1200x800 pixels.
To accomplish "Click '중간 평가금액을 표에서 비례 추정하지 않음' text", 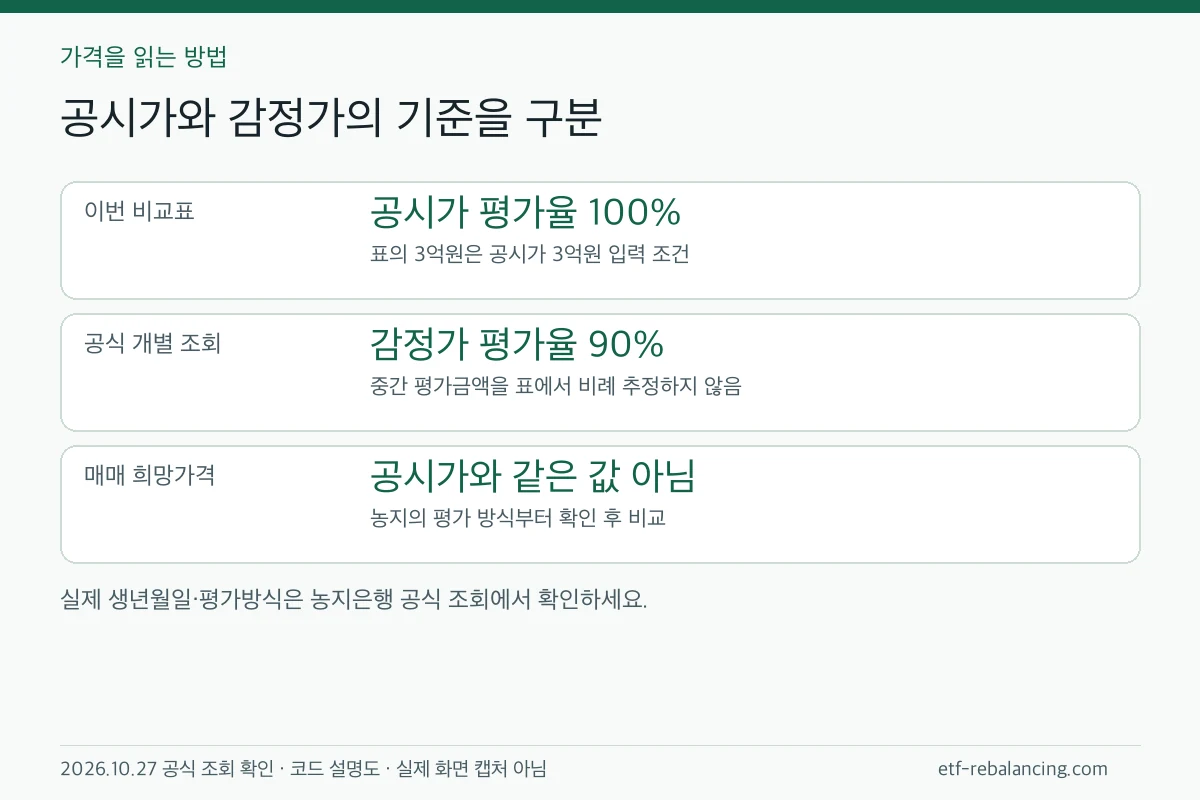I will point(555,387).
